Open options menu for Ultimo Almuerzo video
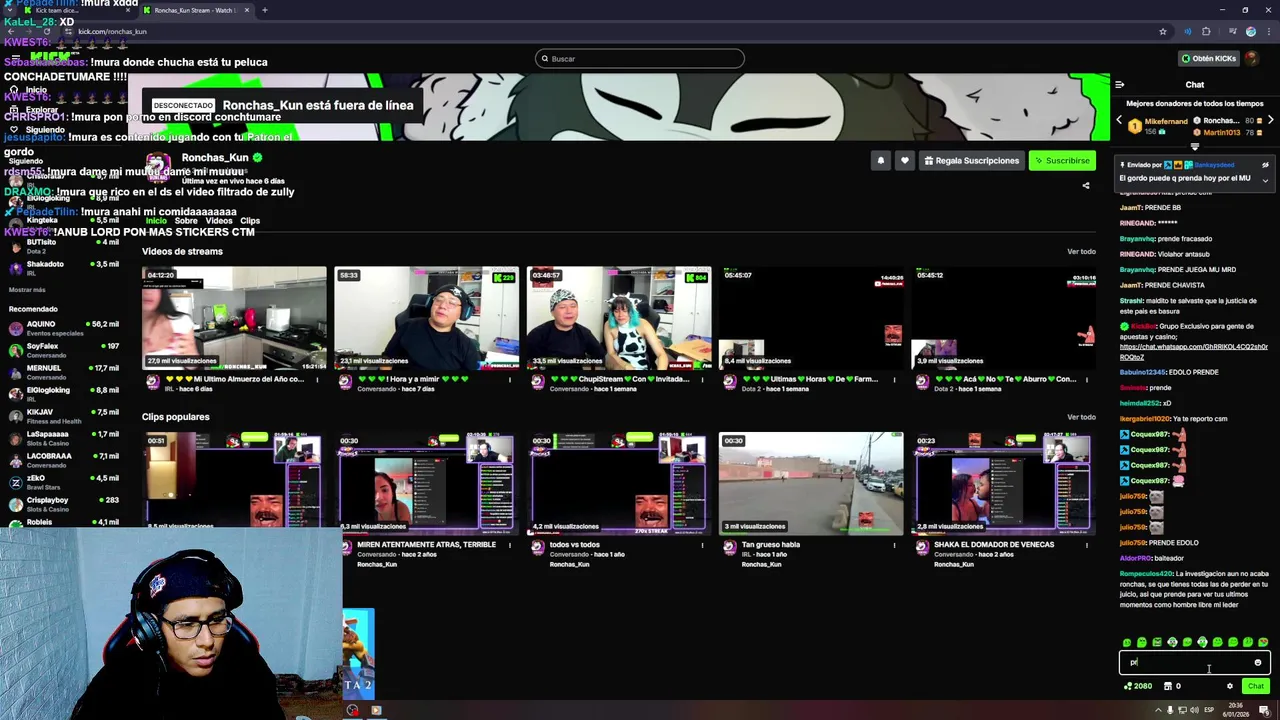1280x720 pixels. pyautogui.click(x=317, y=379)
